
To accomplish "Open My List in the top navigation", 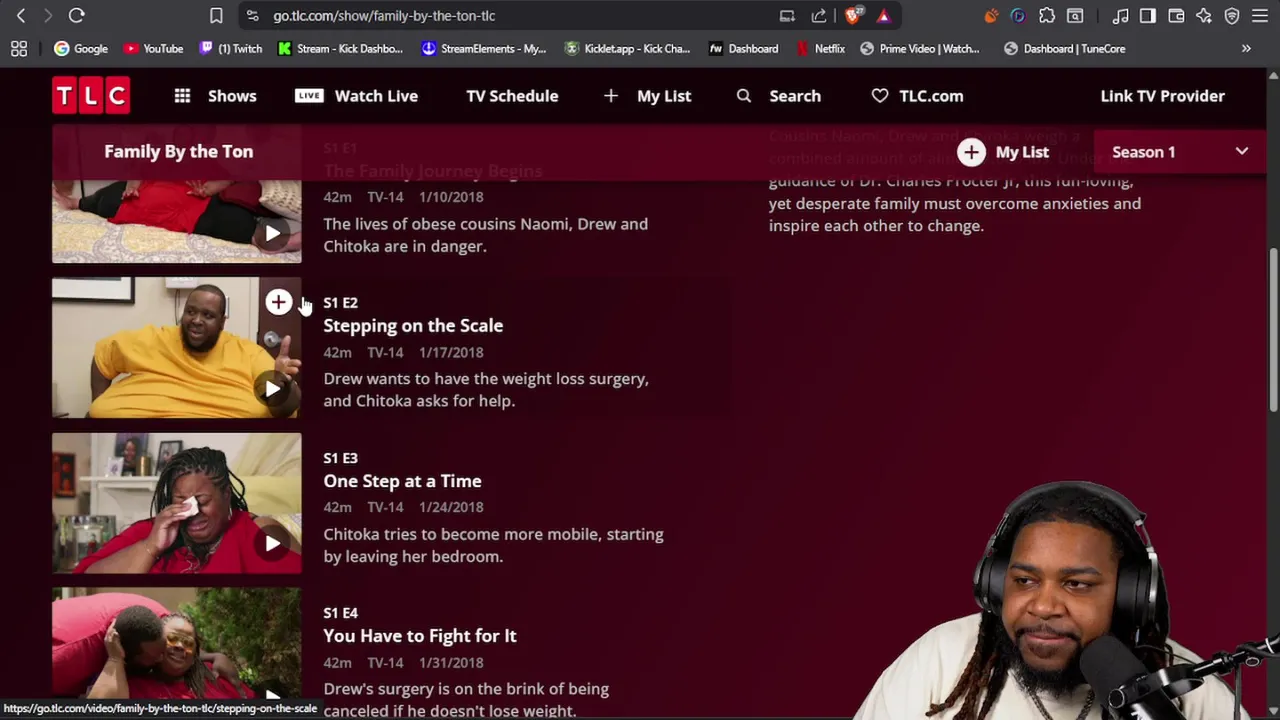I will click(x=647, y=96).
